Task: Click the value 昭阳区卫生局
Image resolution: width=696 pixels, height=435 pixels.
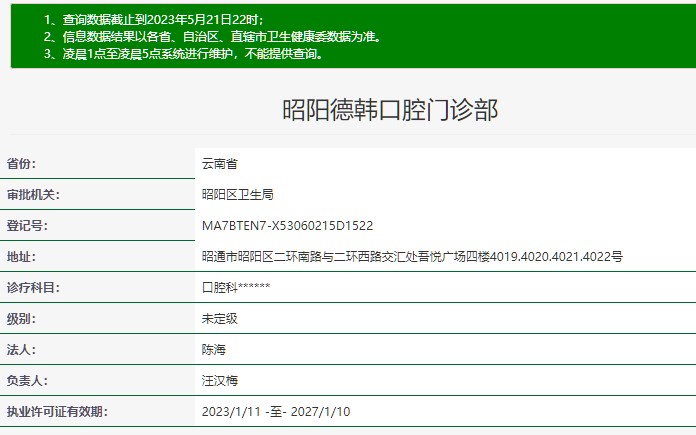Action: pos(237,194)
